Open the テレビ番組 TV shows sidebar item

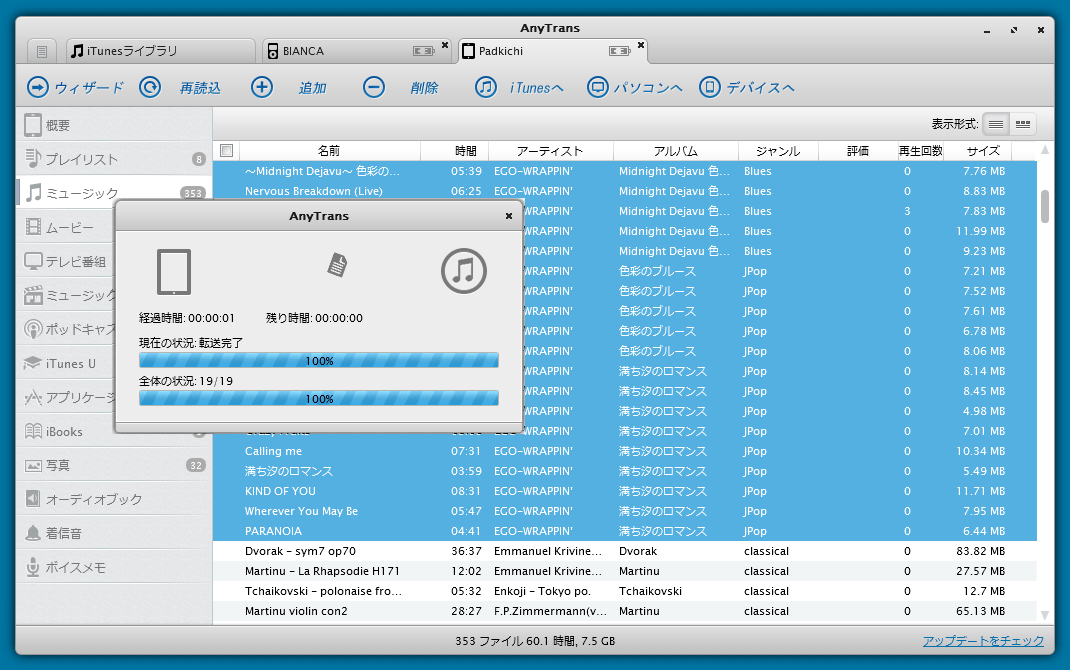66,261
